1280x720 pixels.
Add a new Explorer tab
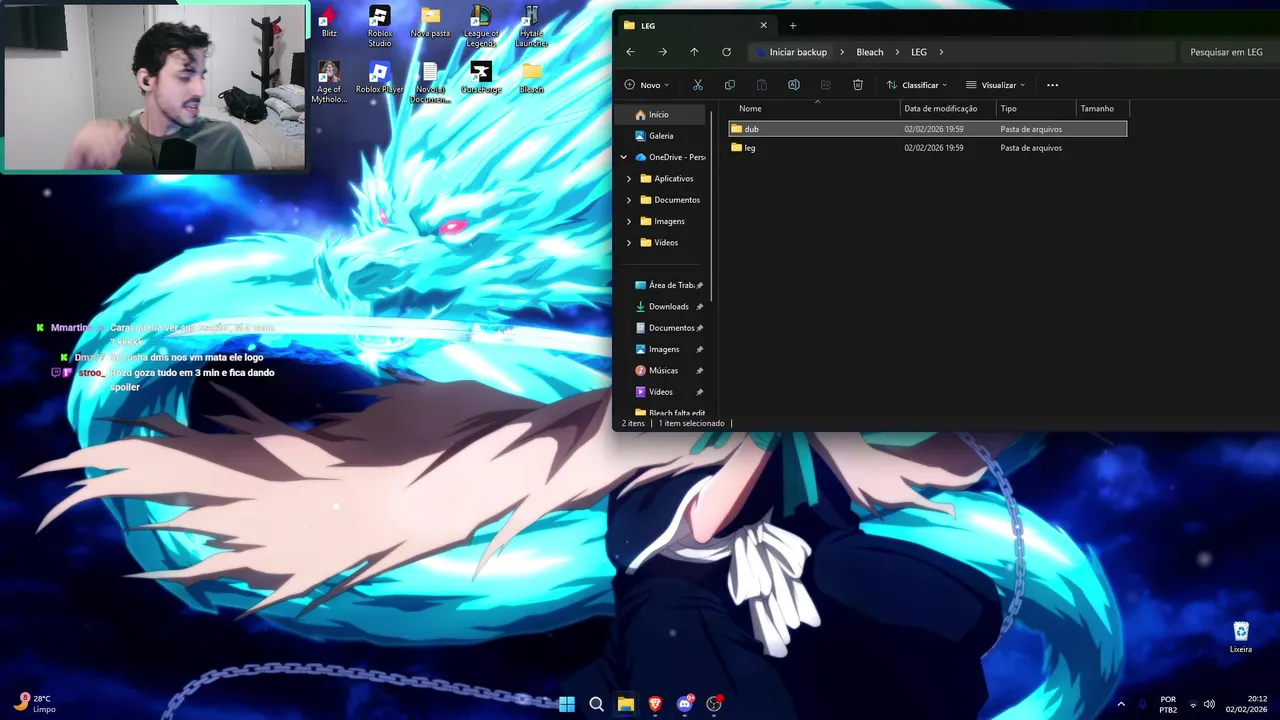pos(793,25)
